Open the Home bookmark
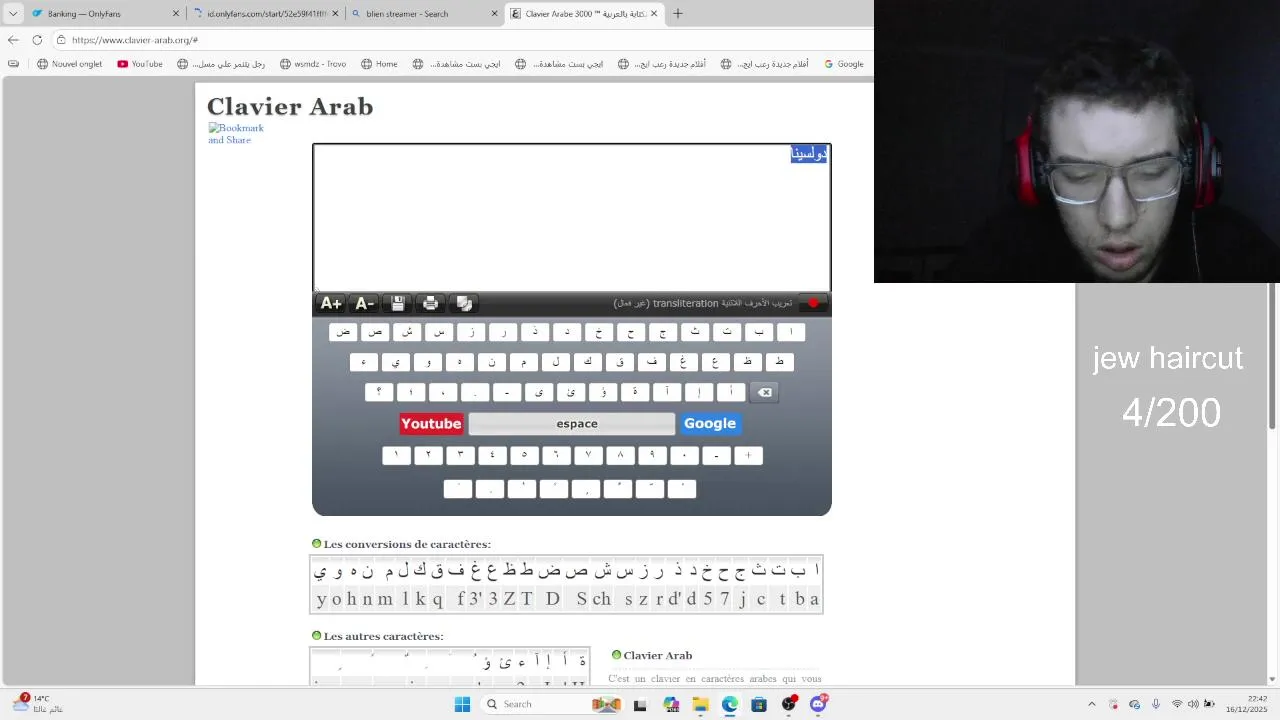The width and height of the screenshot is (1280, 720). [x=379, y=64]
